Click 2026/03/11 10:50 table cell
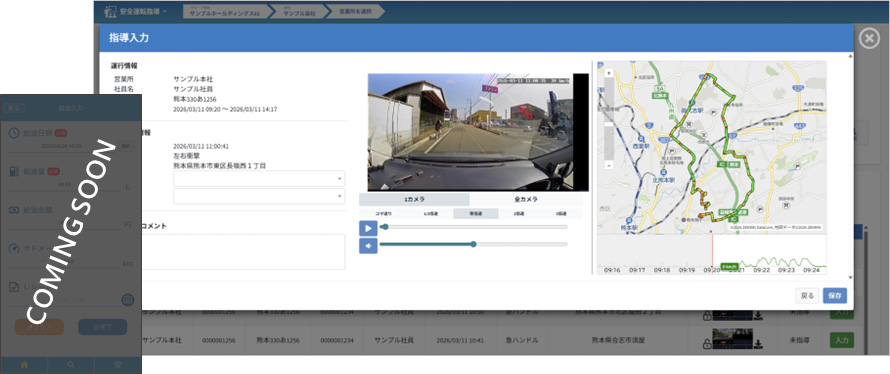Viewport: 890px width, 374px height. pyautogui.click(x=459, y=312)
